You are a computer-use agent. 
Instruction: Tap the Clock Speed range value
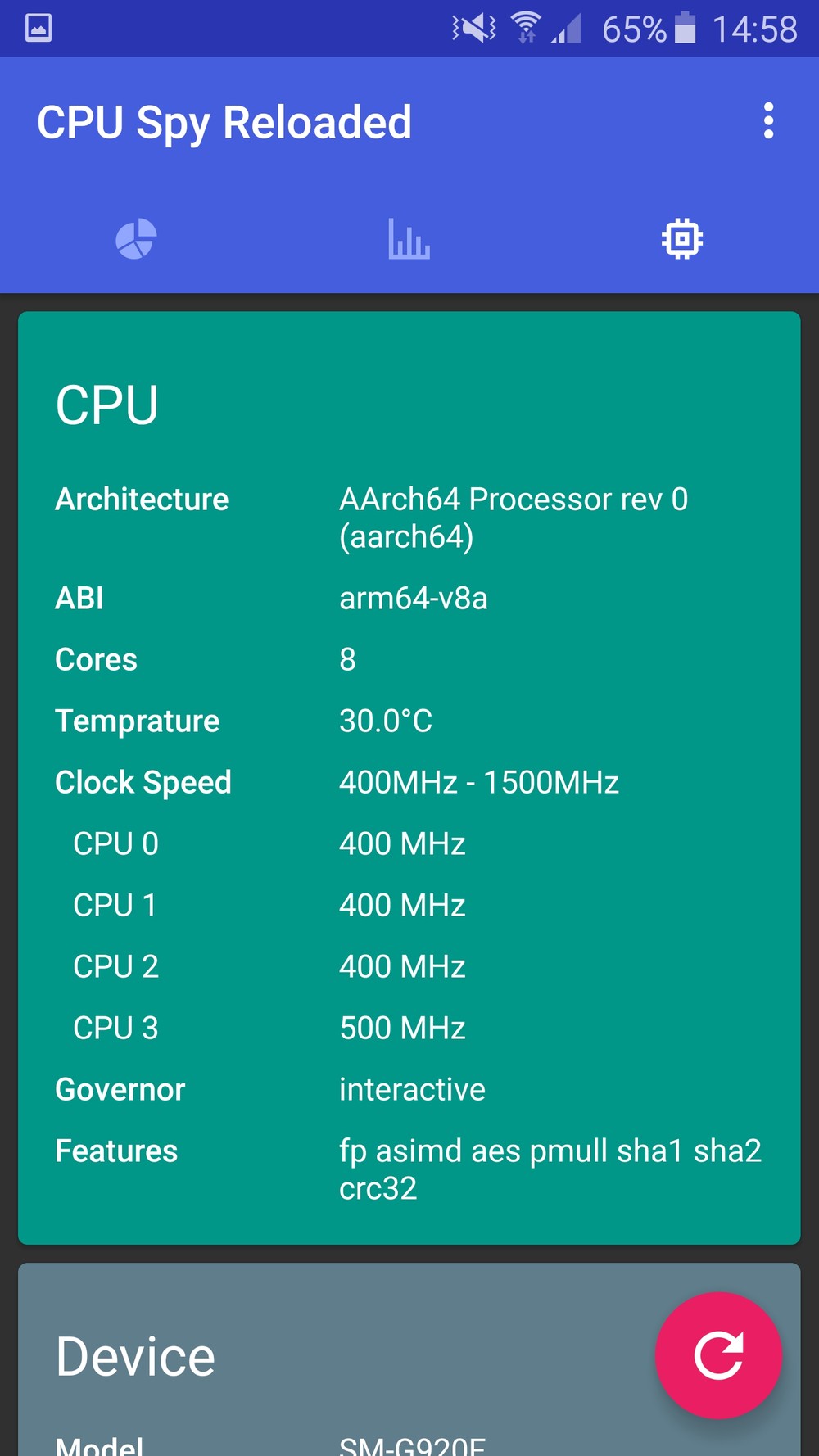(479, 782)
